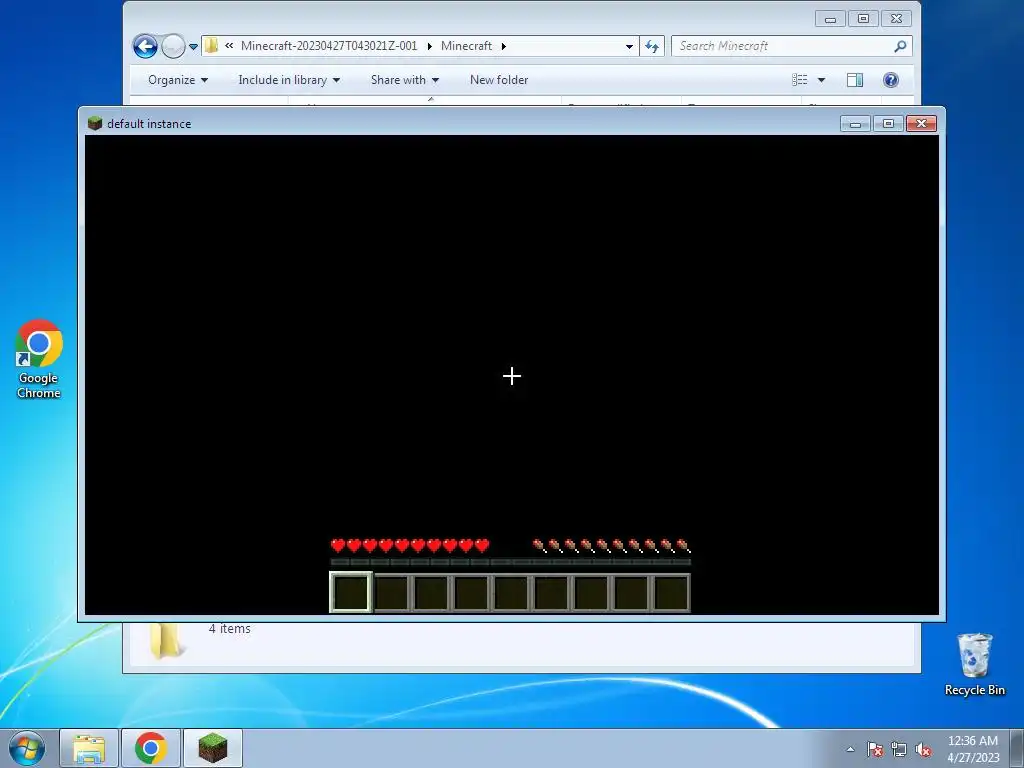Click the Show desktop strip
Image resolution: width=1024 pixels, height=768 pixels.
[1017, 748]
